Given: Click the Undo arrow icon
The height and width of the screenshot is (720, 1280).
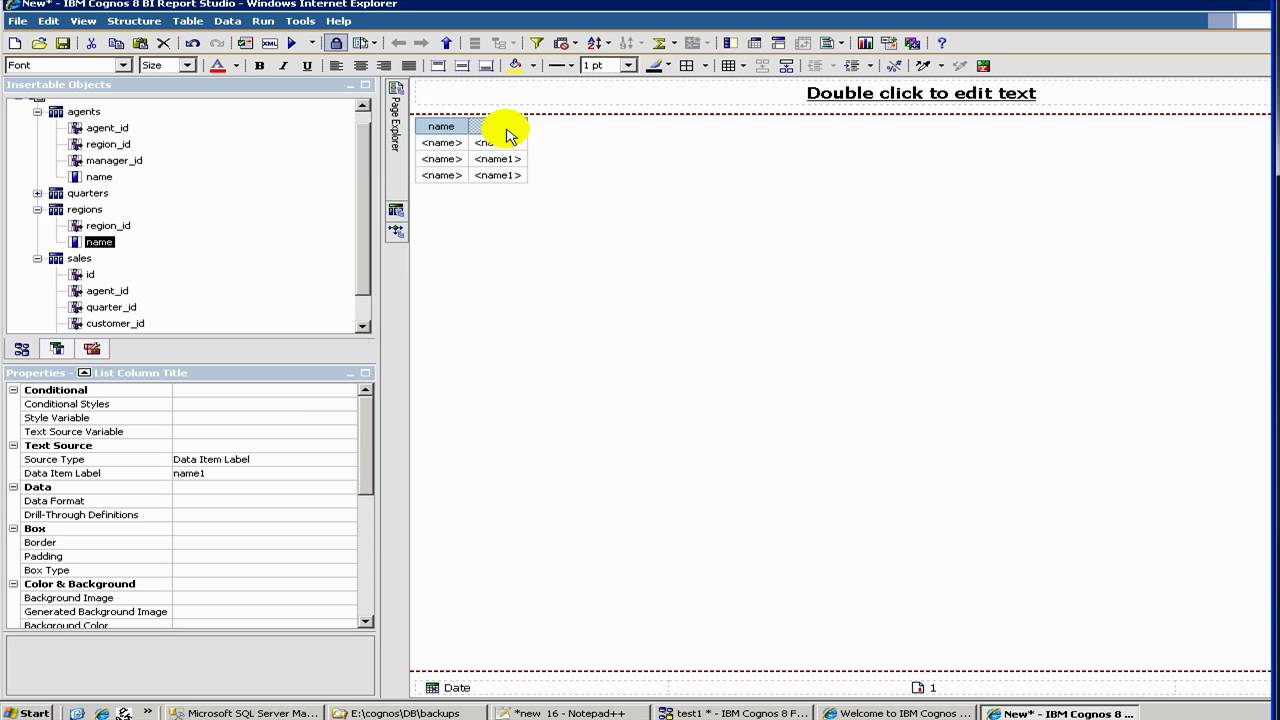Looking at the screenshot, I should click(x=192, y=43).
